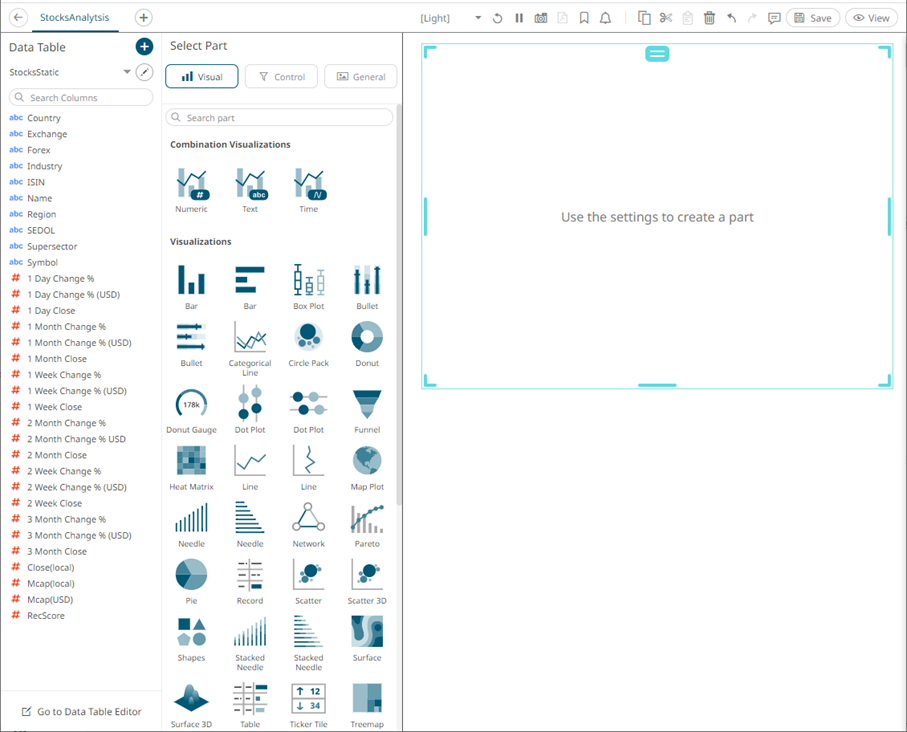This screenshot has height=732, width=907.
Task: Add a new dashboard with the plus tab
Action: (143, 17)
